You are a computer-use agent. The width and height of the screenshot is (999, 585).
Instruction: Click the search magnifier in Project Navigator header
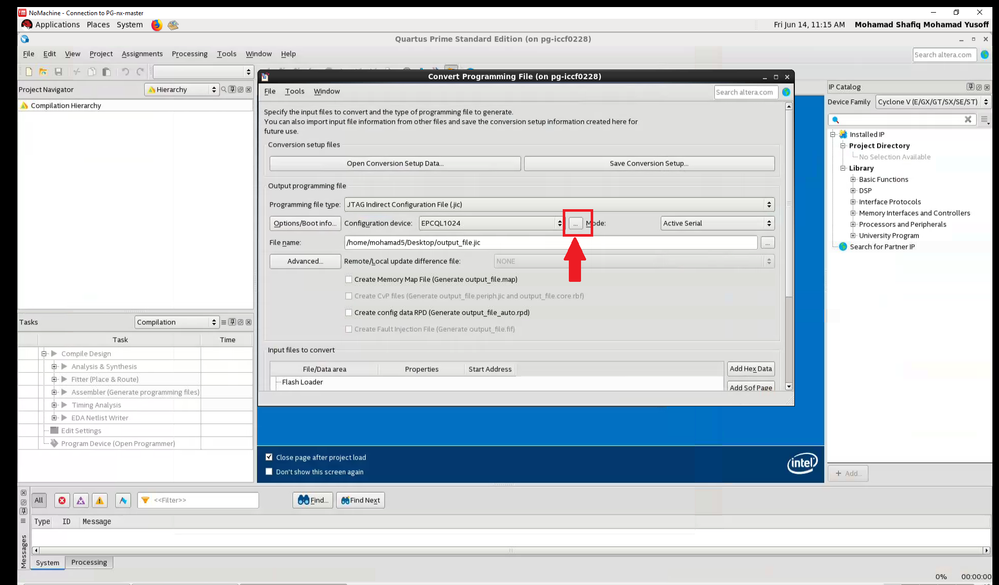(x=224, y=90)
